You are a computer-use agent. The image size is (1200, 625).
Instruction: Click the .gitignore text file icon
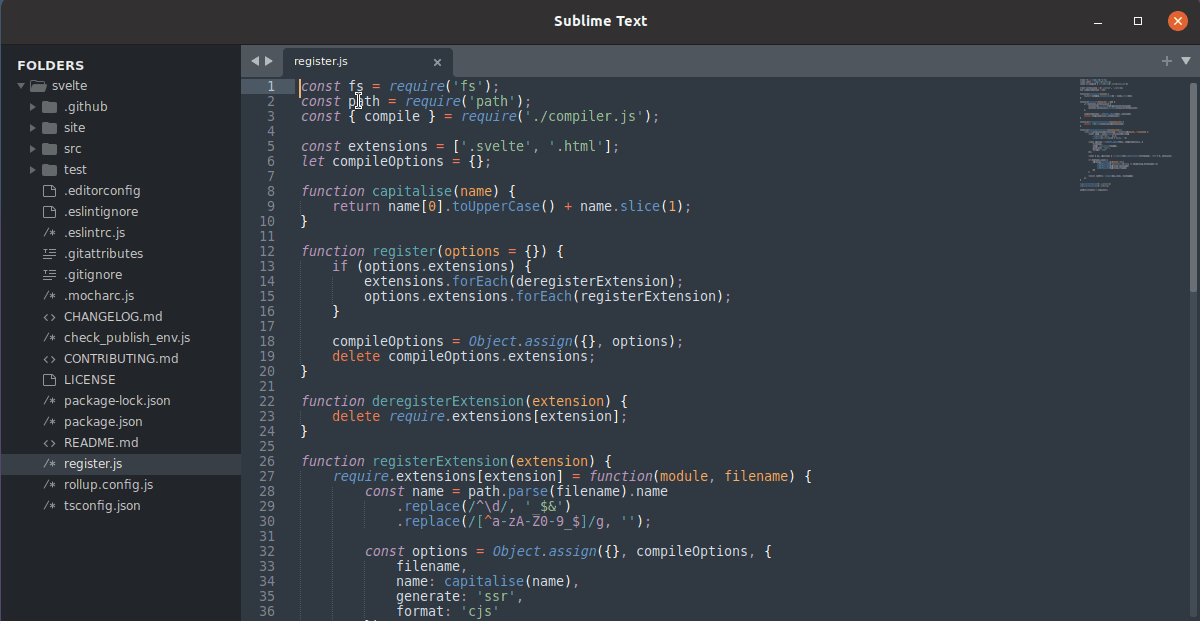[x=50, y=275]
